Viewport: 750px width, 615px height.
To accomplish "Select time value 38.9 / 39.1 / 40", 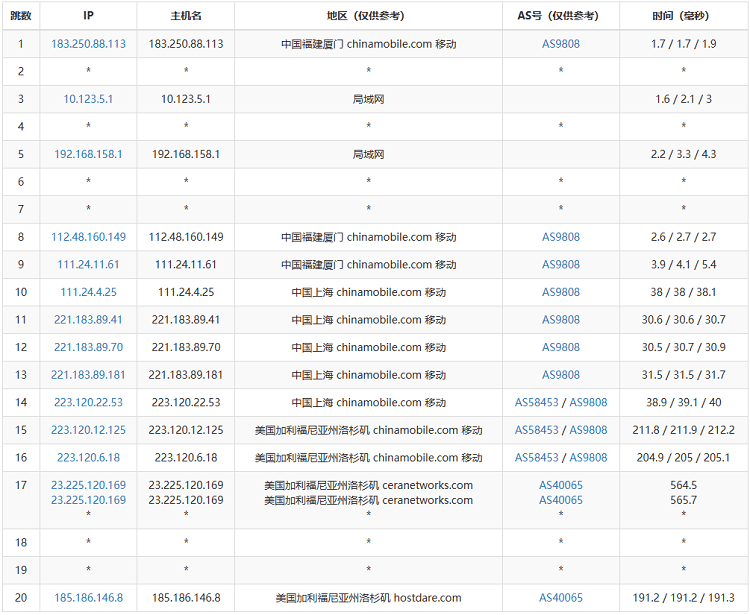I will pos(684,402).
